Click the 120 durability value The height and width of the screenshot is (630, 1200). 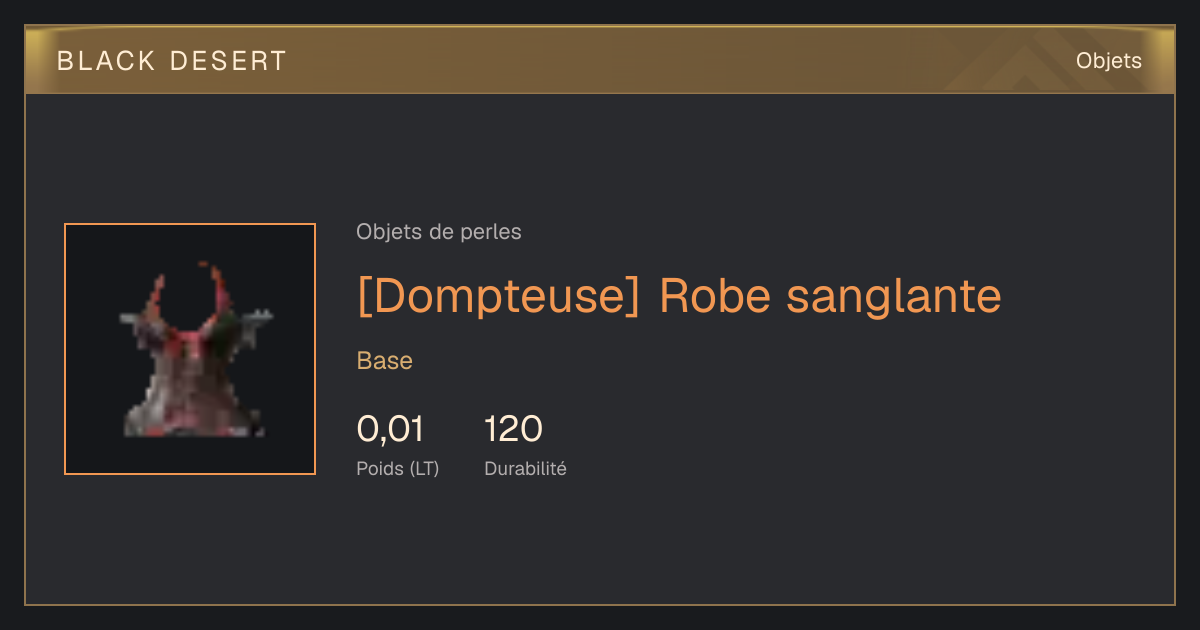[x=513, y=430]
